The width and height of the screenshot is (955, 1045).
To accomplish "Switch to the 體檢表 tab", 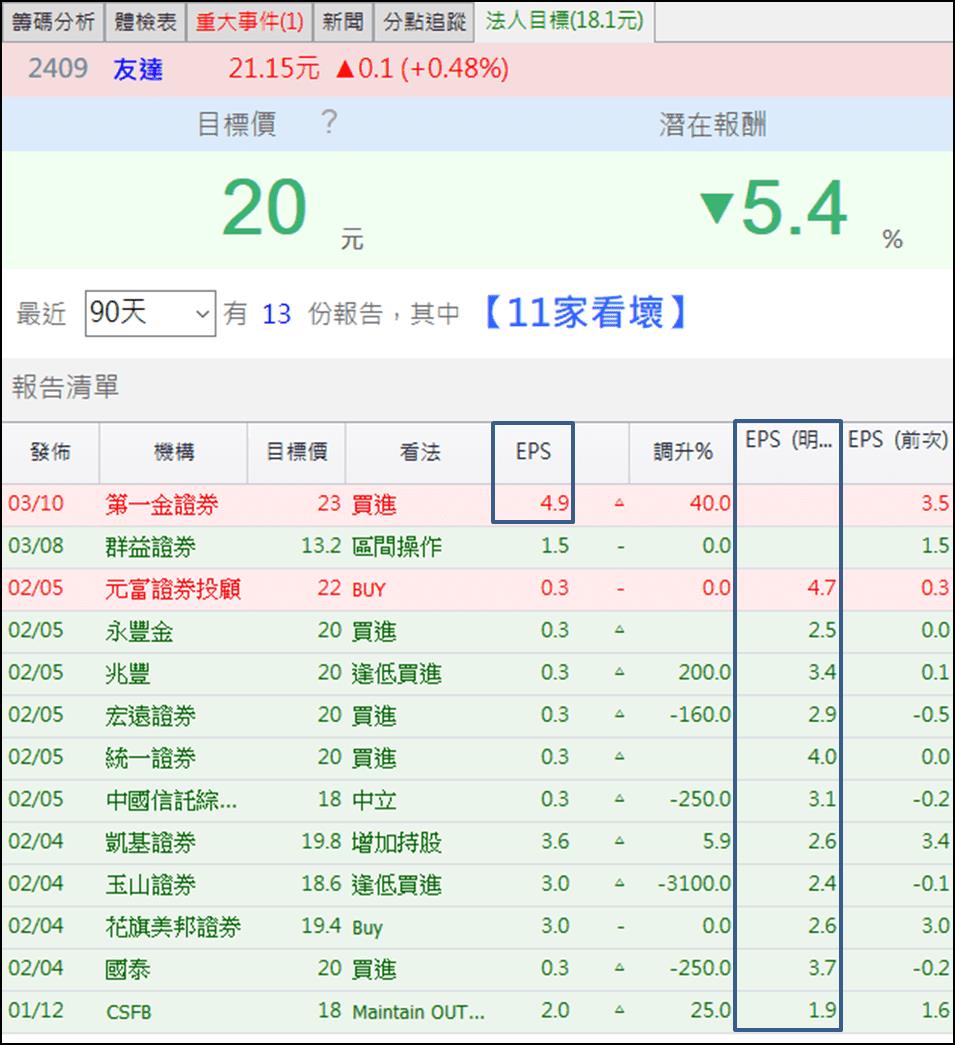I will (x=145, y=21).
